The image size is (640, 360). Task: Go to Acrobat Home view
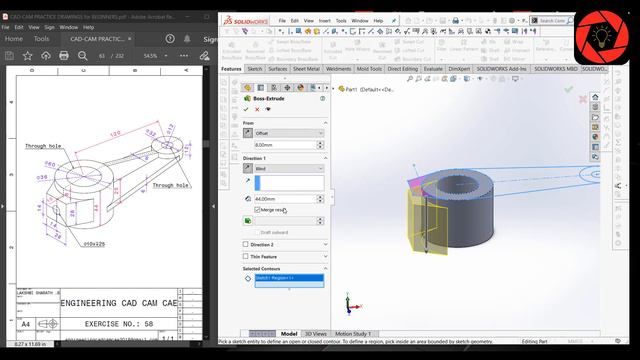point(14,39)
